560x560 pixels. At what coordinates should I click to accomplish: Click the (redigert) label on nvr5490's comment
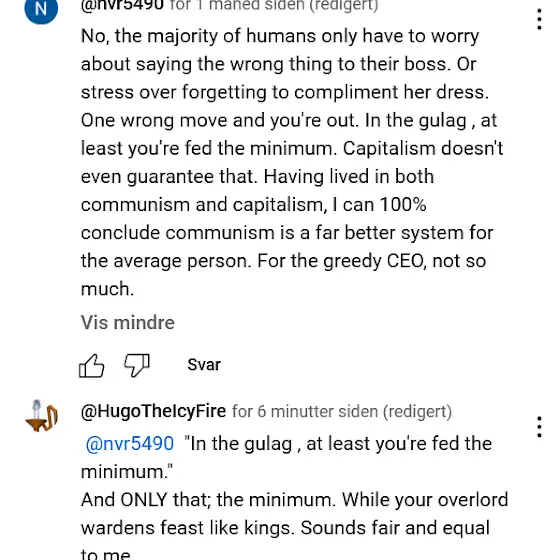coord(344,5)
